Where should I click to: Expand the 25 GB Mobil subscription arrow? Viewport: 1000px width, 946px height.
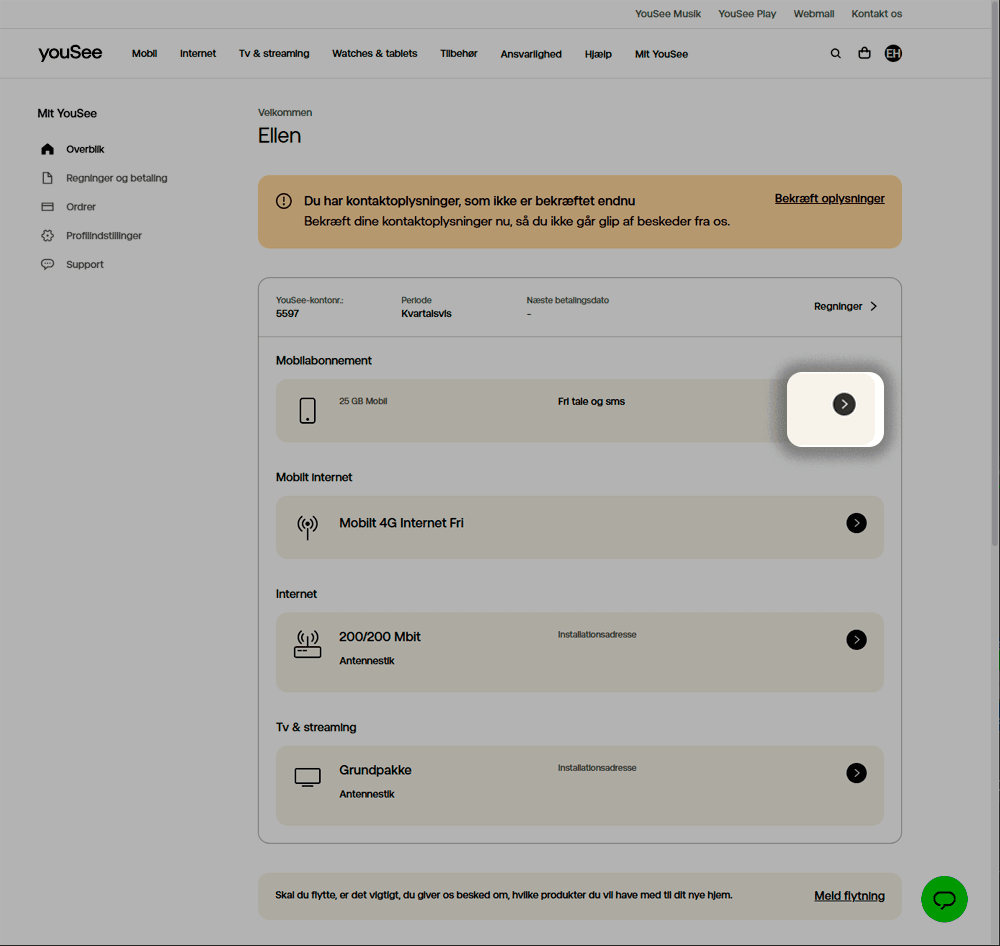coord(844,404)
